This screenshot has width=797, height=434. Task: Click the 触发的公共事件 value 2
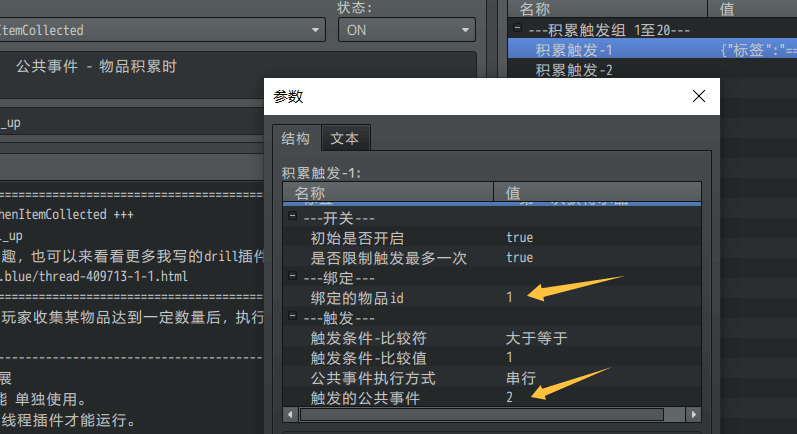click(510, 398)
